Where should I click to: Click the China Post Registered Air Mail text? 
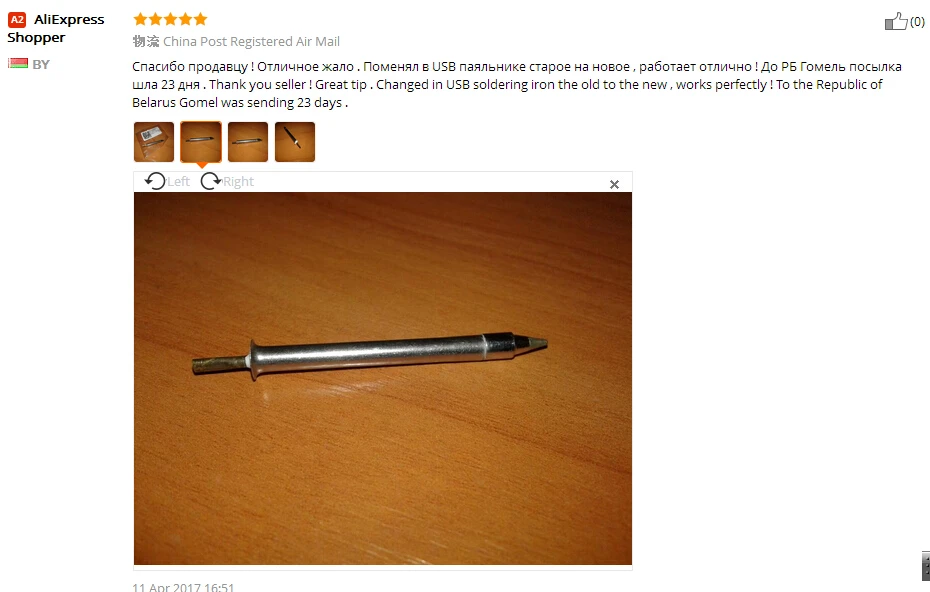(x=251, y=42)
